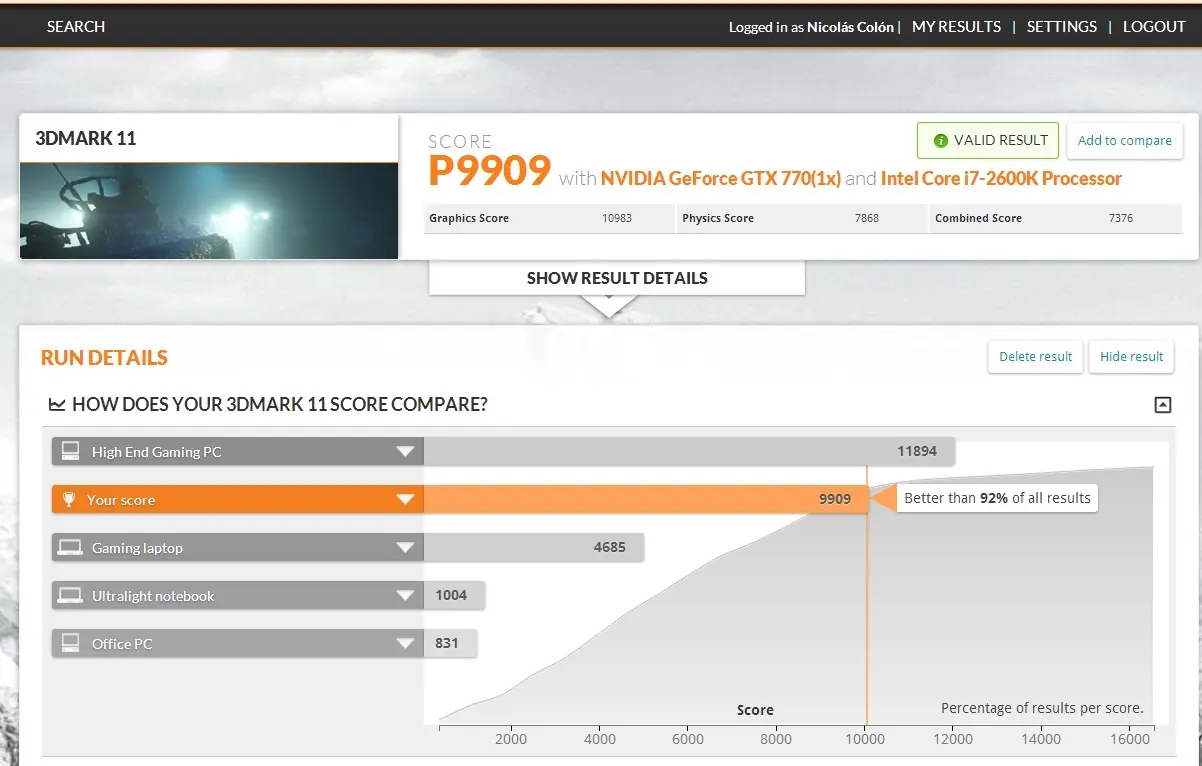Click the Hide result button

(x=1132, y=356)
